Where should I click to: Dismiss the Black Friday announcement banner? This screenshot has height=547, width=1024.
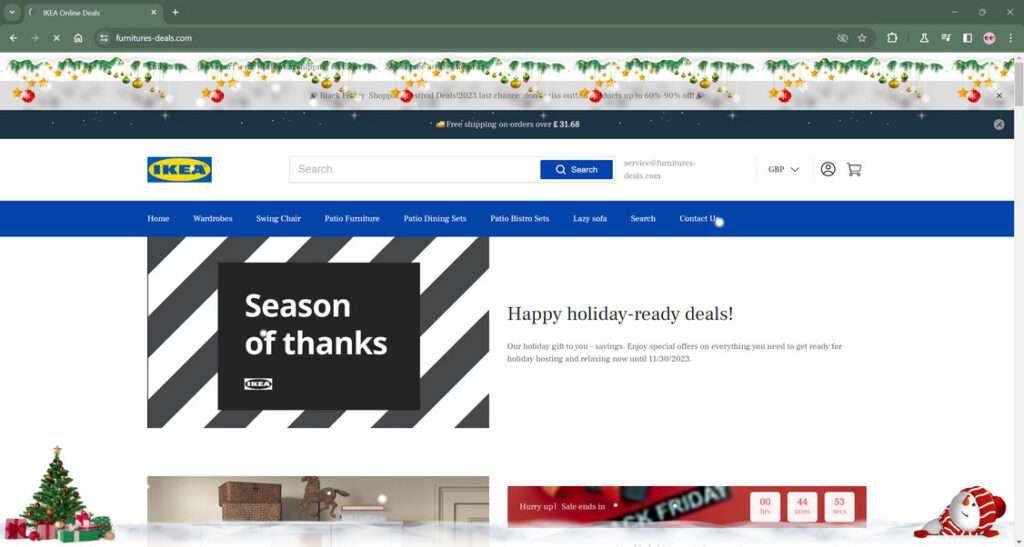(x=999, y=95)
